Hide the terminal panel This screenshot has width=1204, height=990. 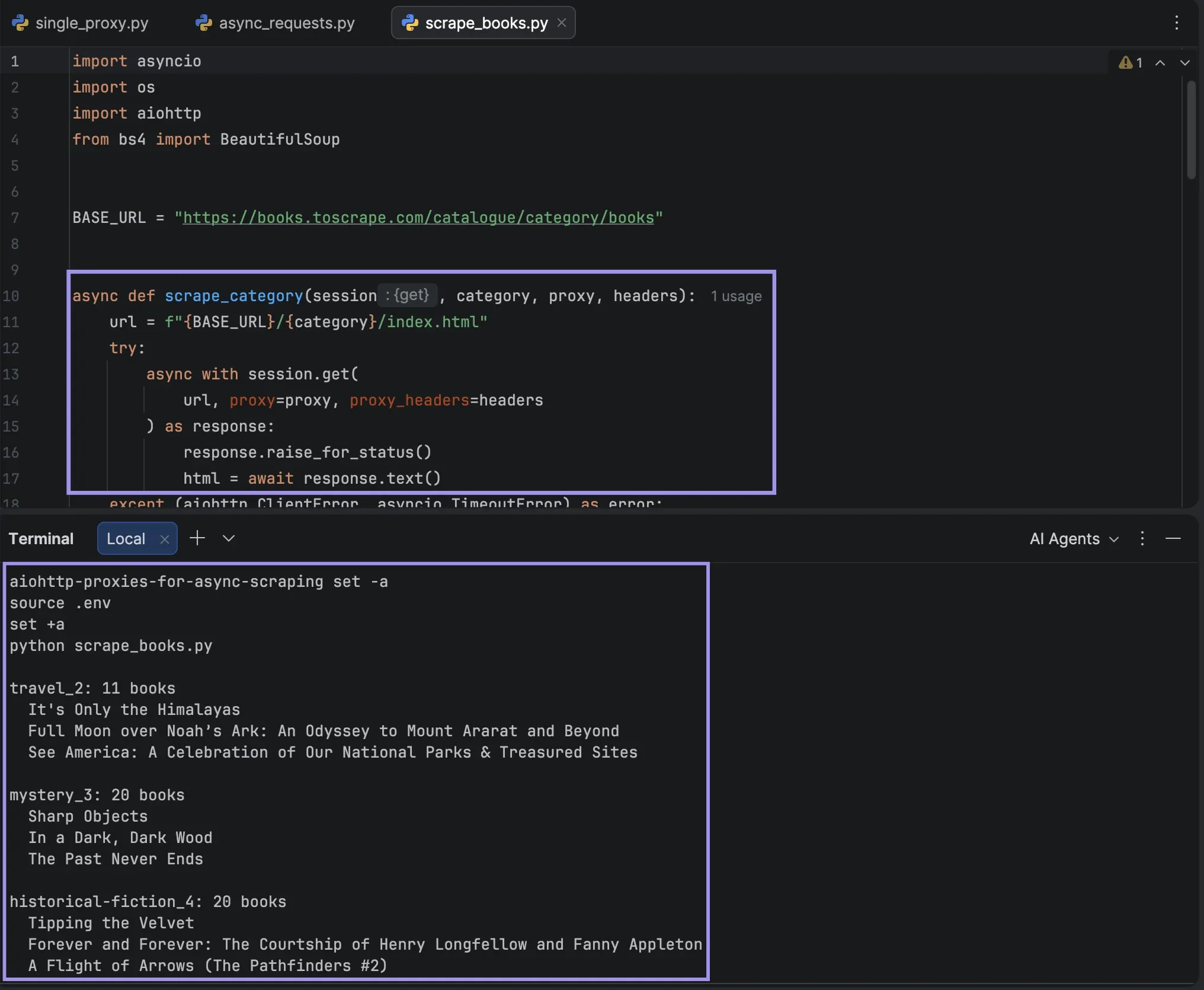(1173, 538)
